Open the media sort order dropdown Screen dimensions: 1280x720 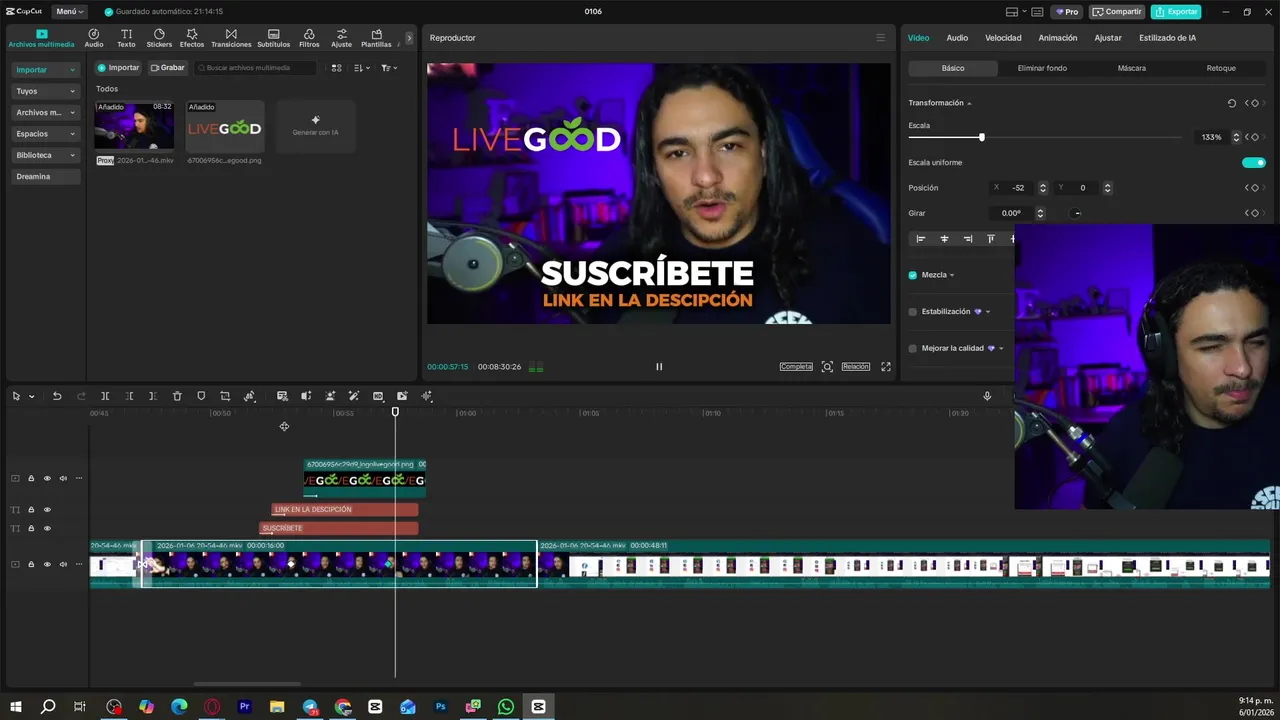point(362,68)
